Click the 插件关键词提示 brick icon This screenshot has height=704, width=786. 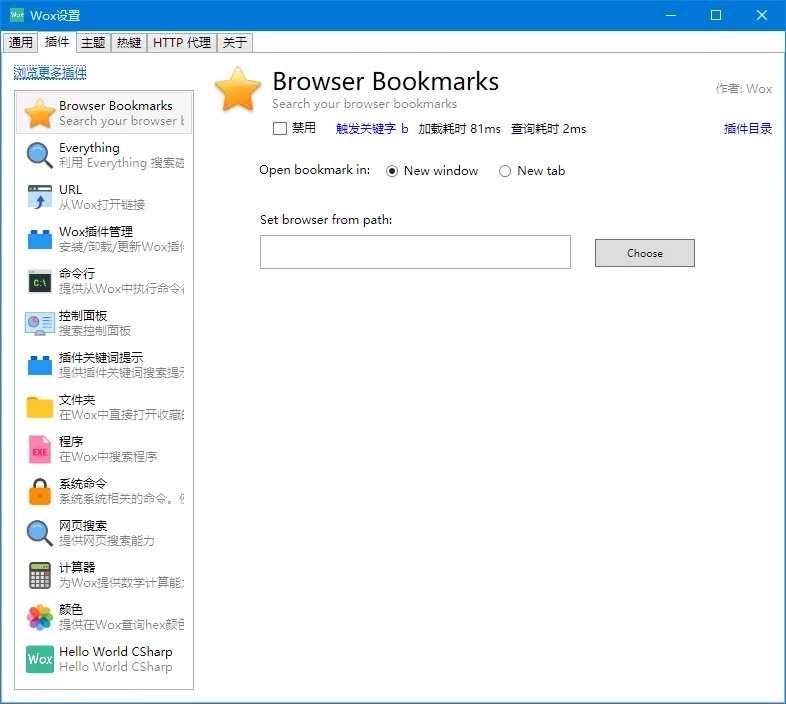pos(40,365)
